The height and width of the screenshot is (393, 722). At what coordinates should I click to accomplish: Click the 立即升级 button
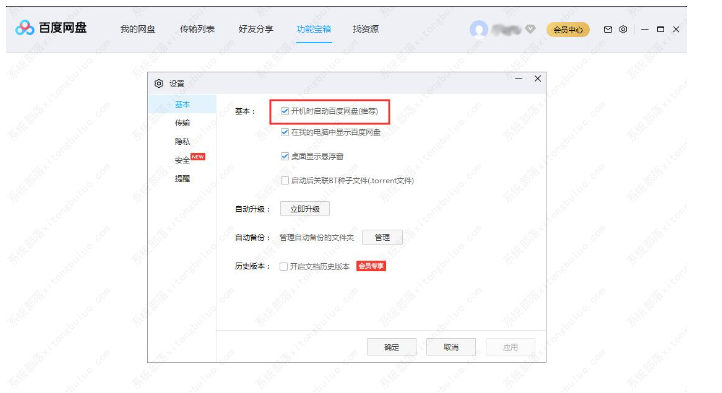[305, 209]
